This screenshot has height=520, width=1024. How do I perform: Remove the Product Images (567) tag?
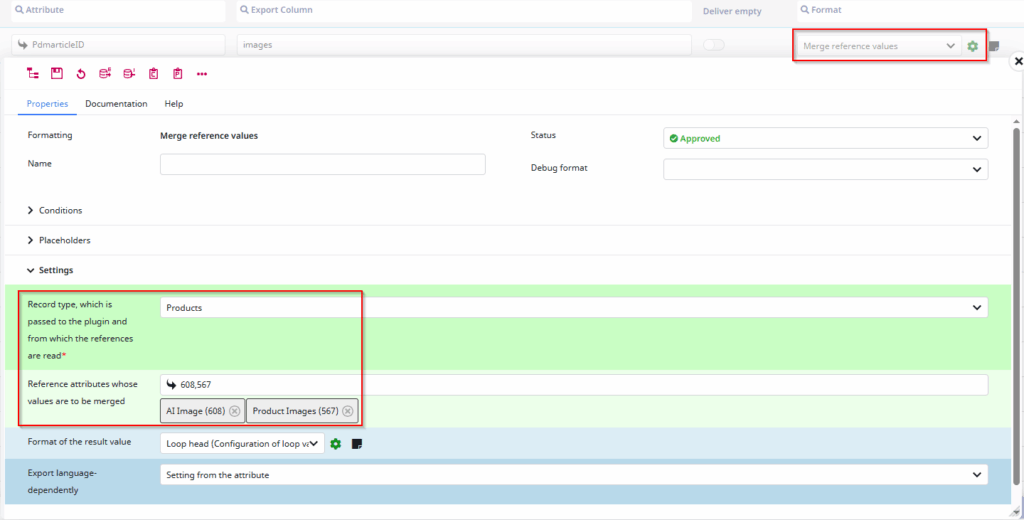click(x=347, y=411)
